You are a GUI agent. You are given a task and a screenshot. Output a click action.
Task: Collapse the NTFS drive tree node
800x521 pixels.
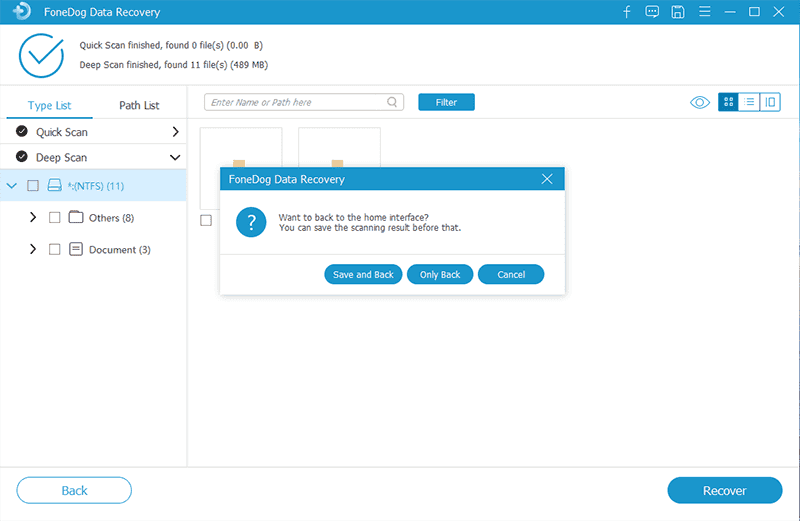click(11, 186)
